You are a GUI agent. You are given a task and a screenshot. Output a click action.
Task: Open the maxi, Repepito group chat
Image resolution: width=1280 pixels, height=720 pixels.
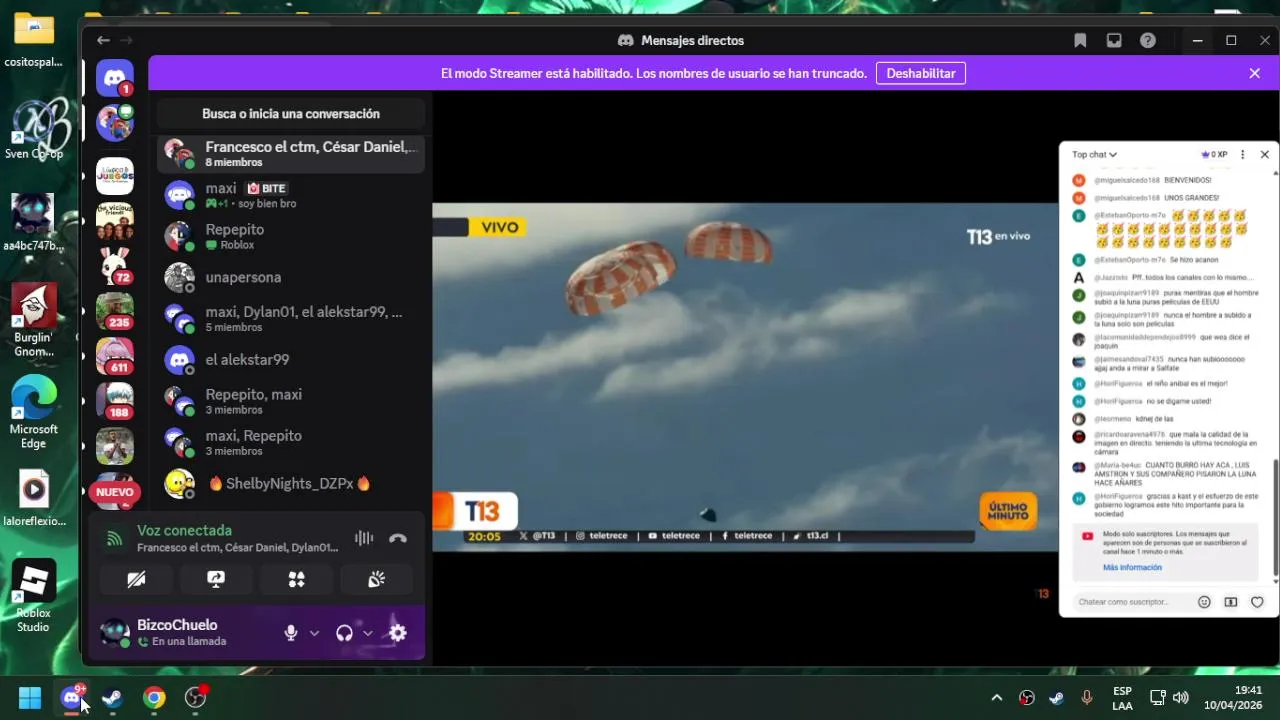pos(291,442)
